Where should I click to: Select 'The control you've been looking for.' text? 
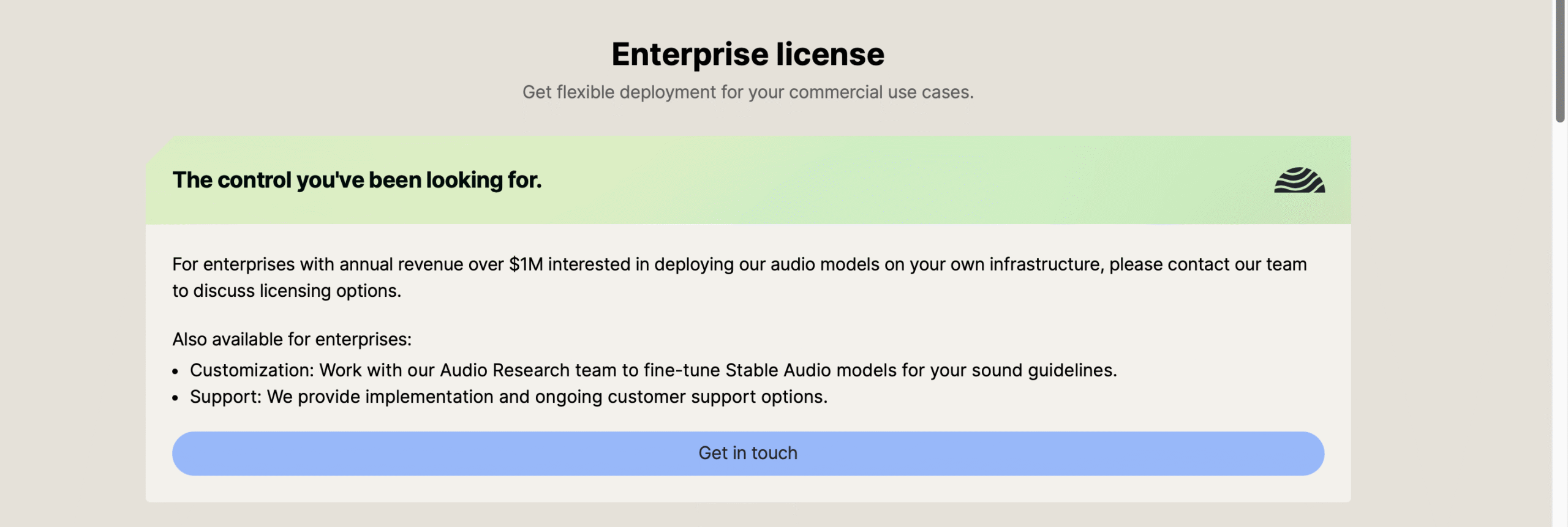point(357,180)
